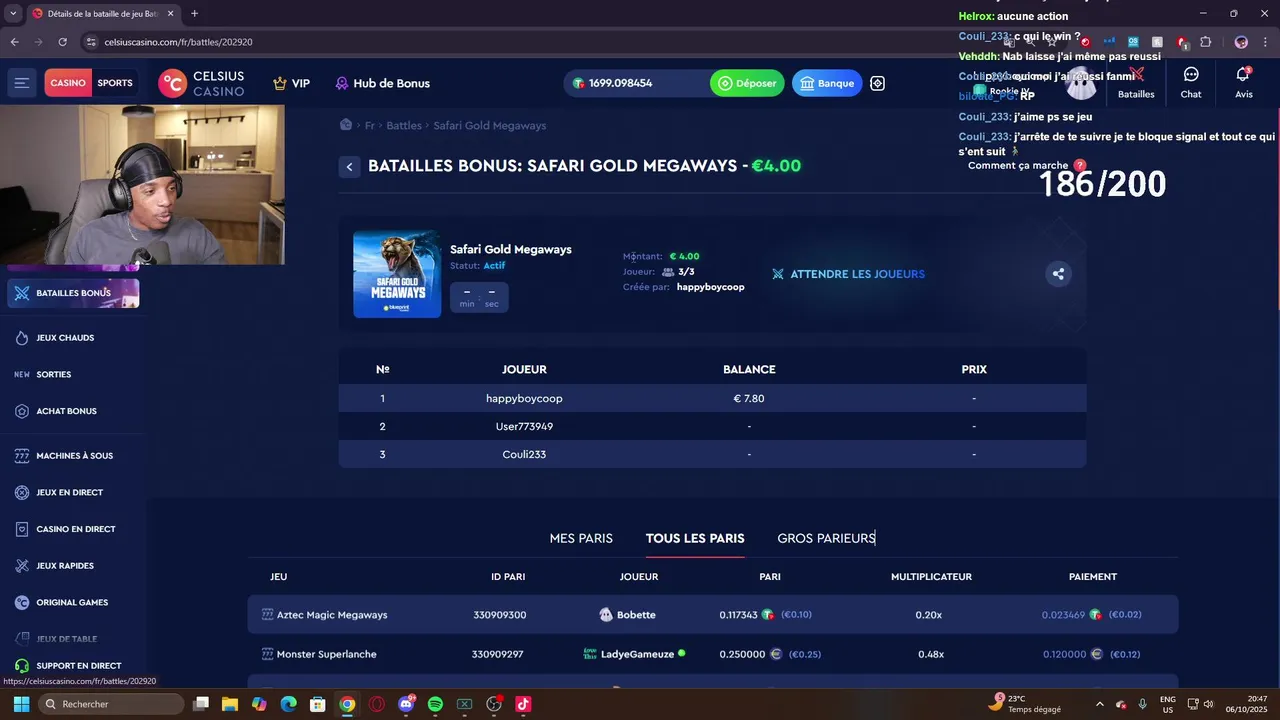Open Jeux en Direct in sidebar
Image resolution: width=1280 pixels, height=720 pixels.
pos(69,493)
